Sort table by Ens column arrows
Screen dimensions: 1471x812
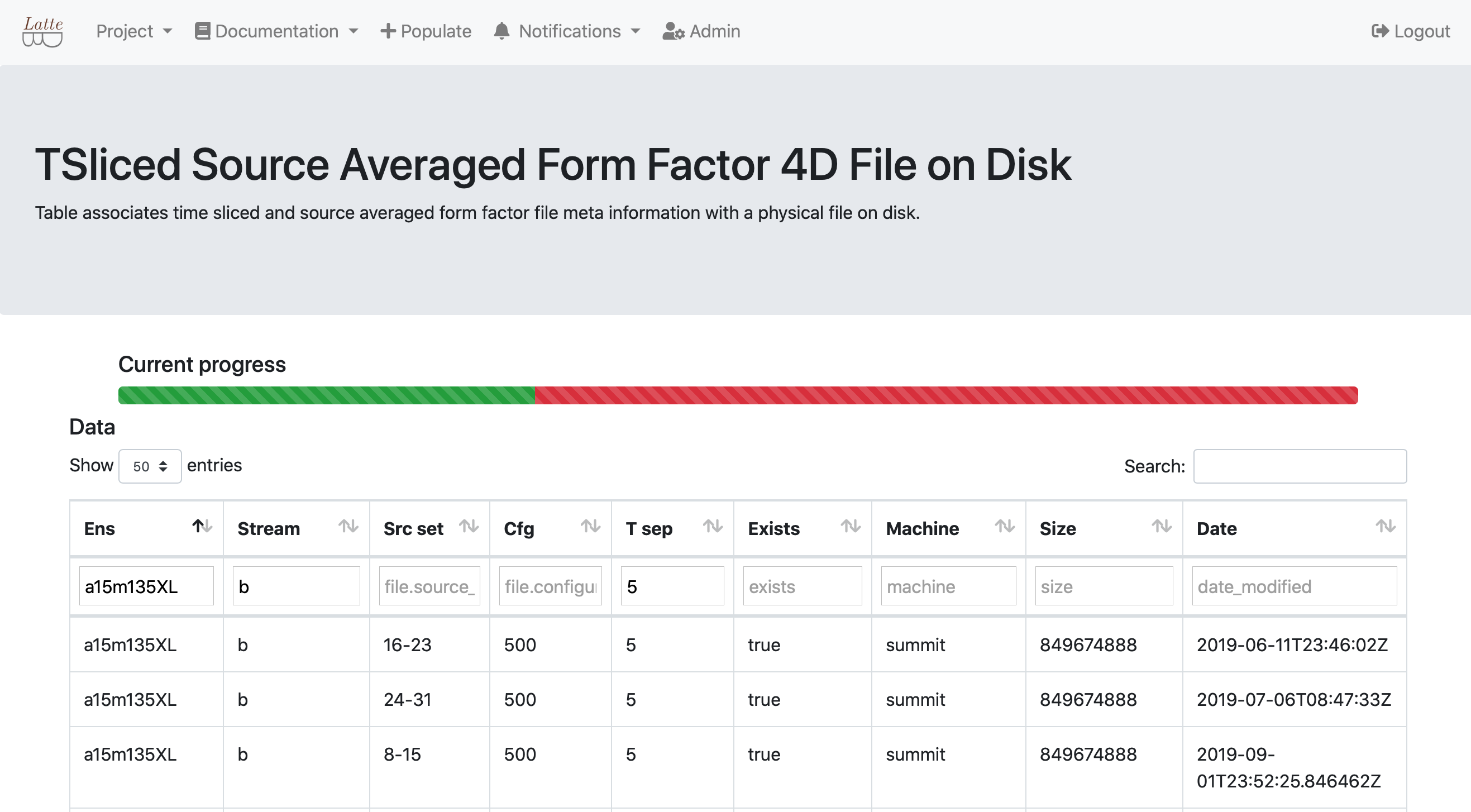pos(202,526)
